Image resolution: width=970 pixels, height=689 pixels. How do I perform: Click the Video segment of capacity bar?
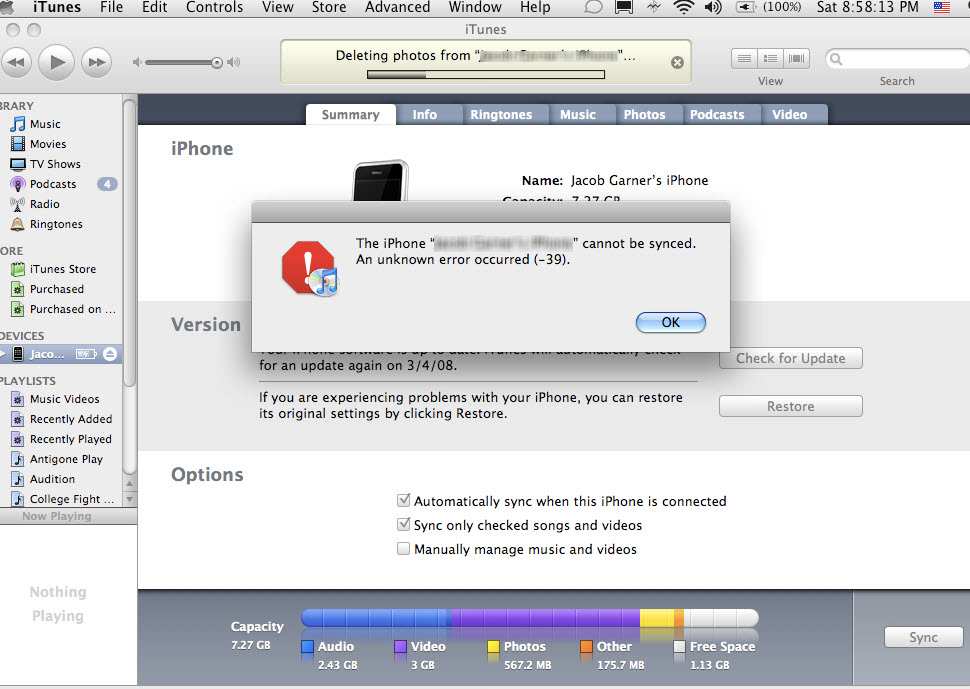tap(546, 618)
